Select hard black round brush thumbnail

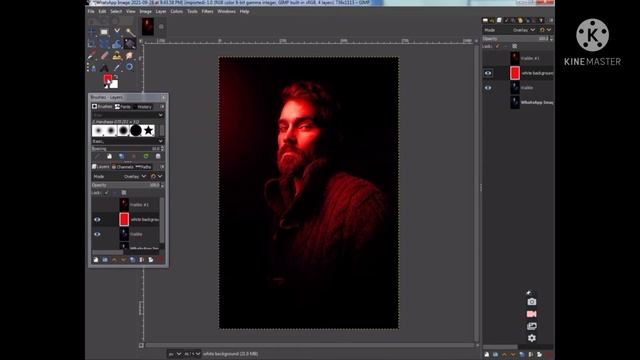click(136, 130)
